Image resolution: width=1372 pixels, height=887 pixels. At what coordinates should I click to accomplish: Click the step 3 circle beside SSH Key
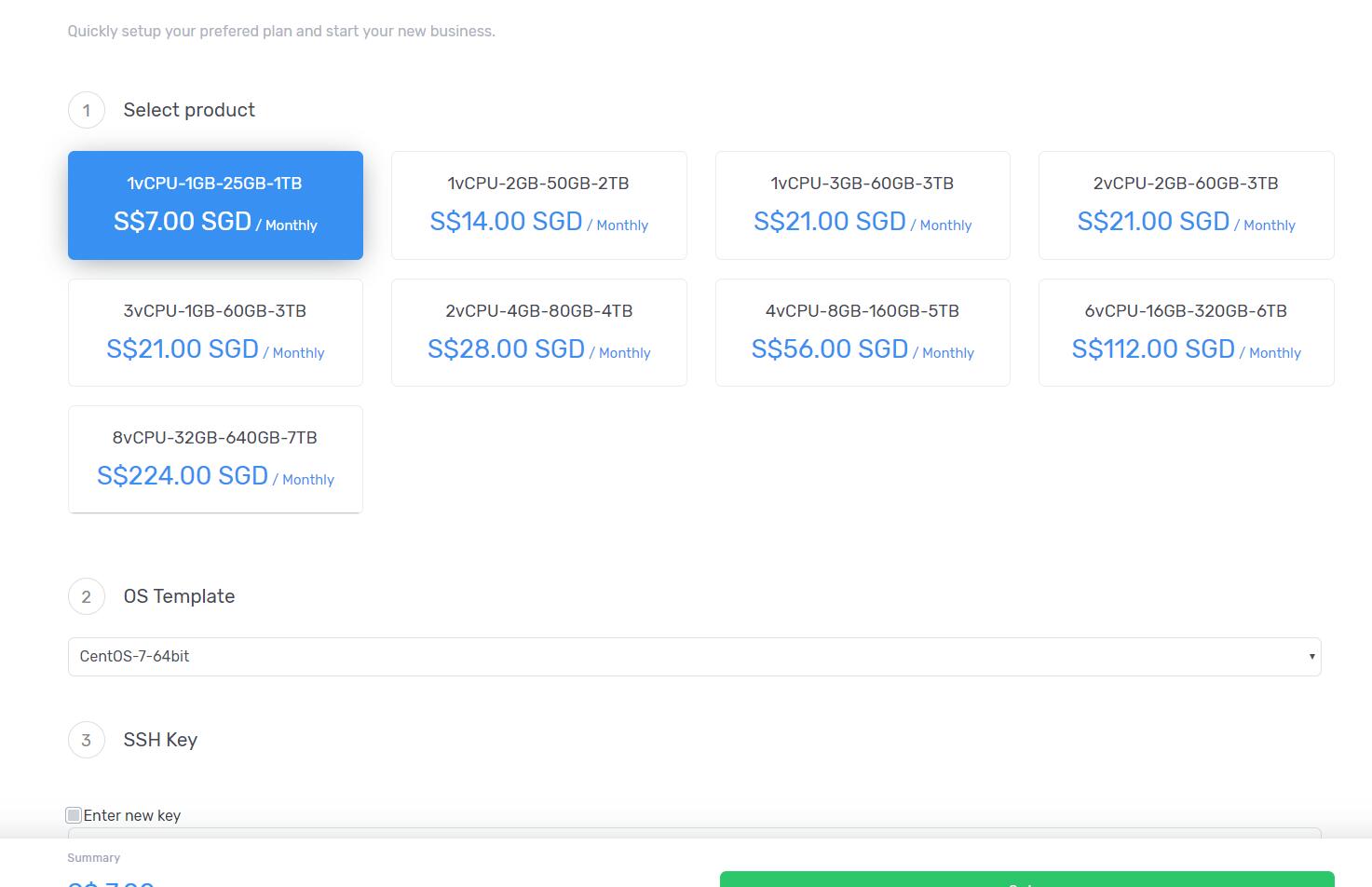pos(87,740)
